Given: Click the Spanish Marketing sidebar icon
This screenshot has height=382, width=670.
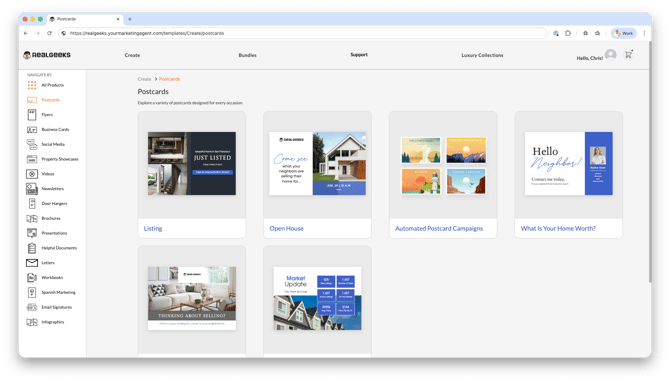Looking at the screenshot, I should (x=32, y=292).
